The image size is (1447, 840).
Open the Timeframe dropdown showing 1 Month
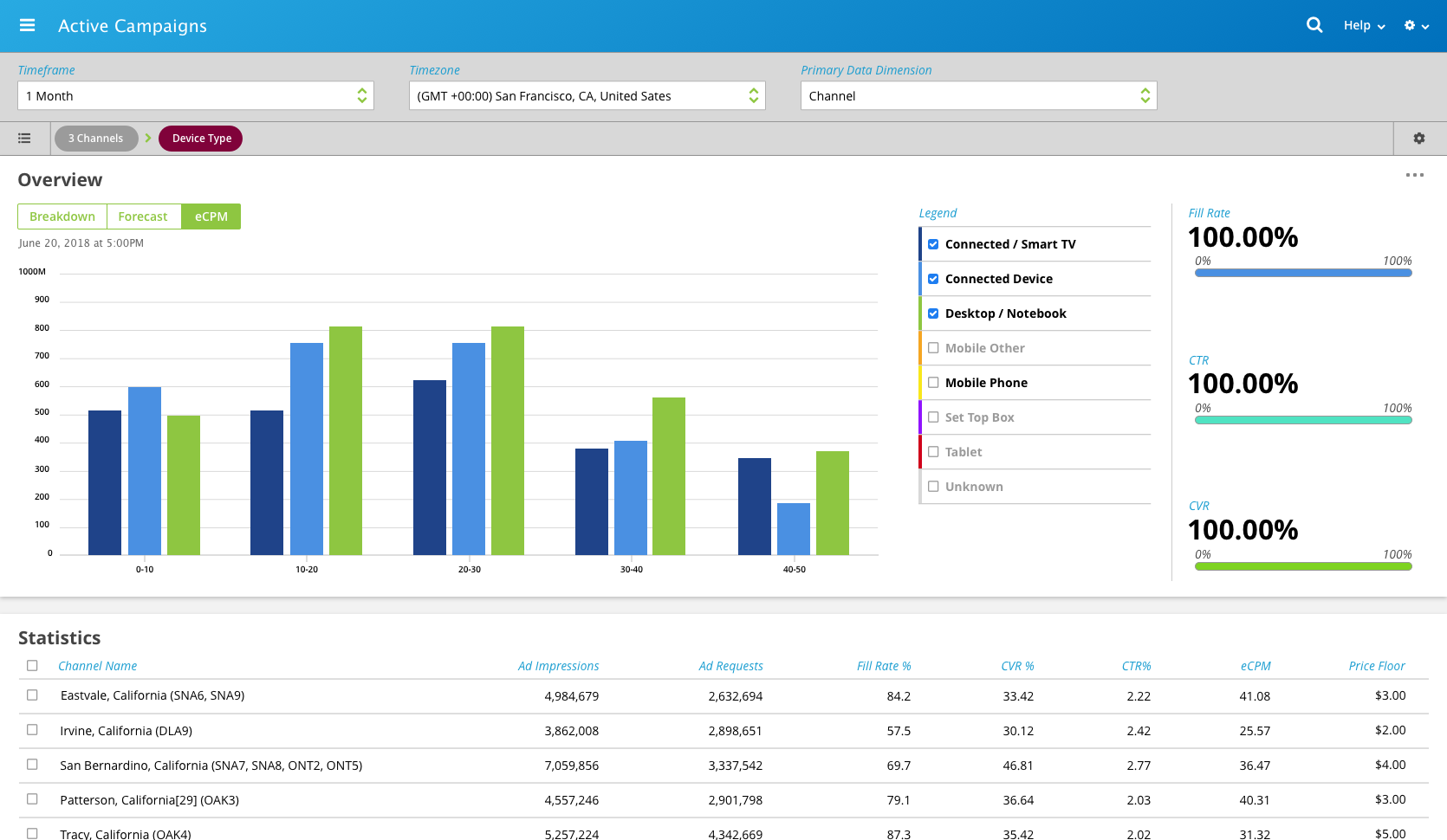[x=196, y=96]
